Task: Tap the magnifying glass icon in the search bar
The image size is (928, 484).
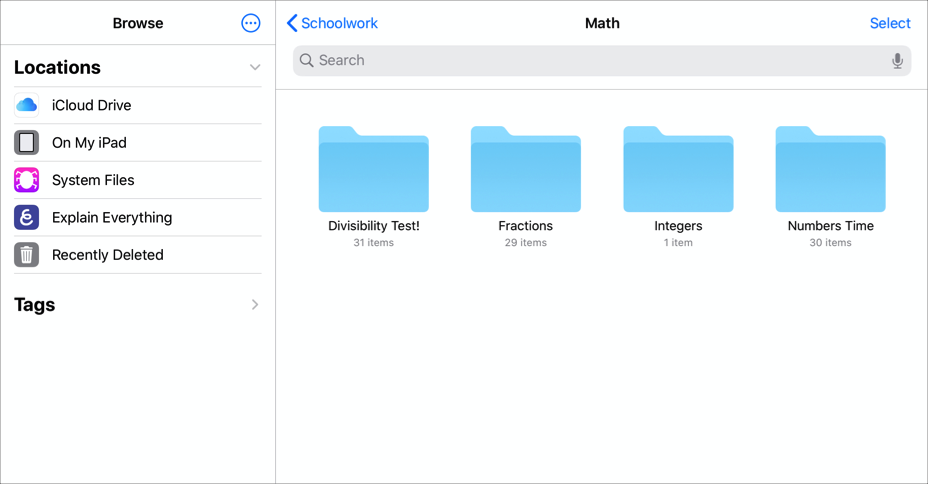Action: coord(306,60)
